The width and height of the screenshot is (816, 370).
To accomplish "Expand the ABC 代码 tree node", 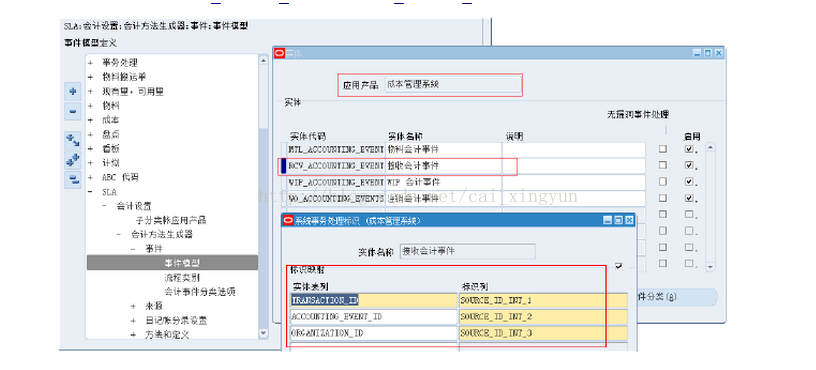I will [x=90, y=177].
